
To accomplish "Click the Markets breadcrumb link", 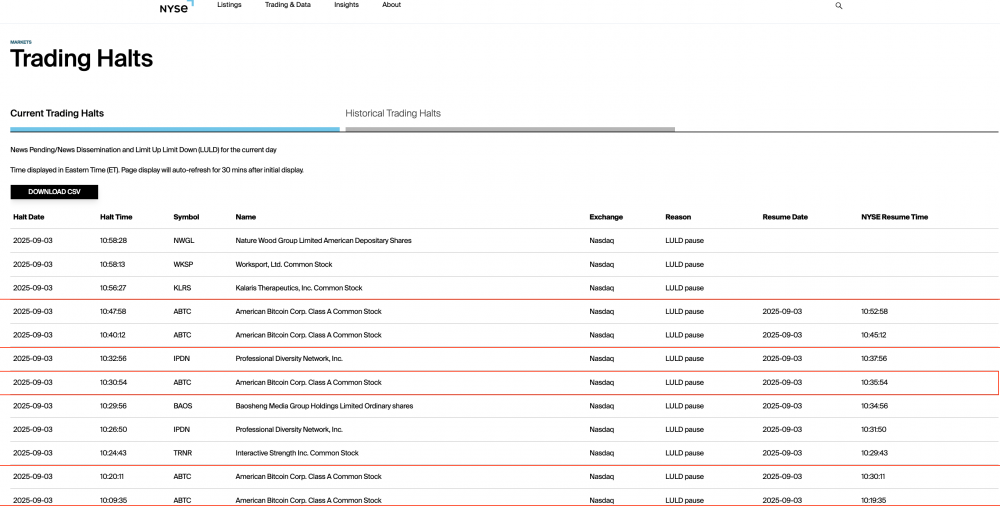I will (20, 42).
